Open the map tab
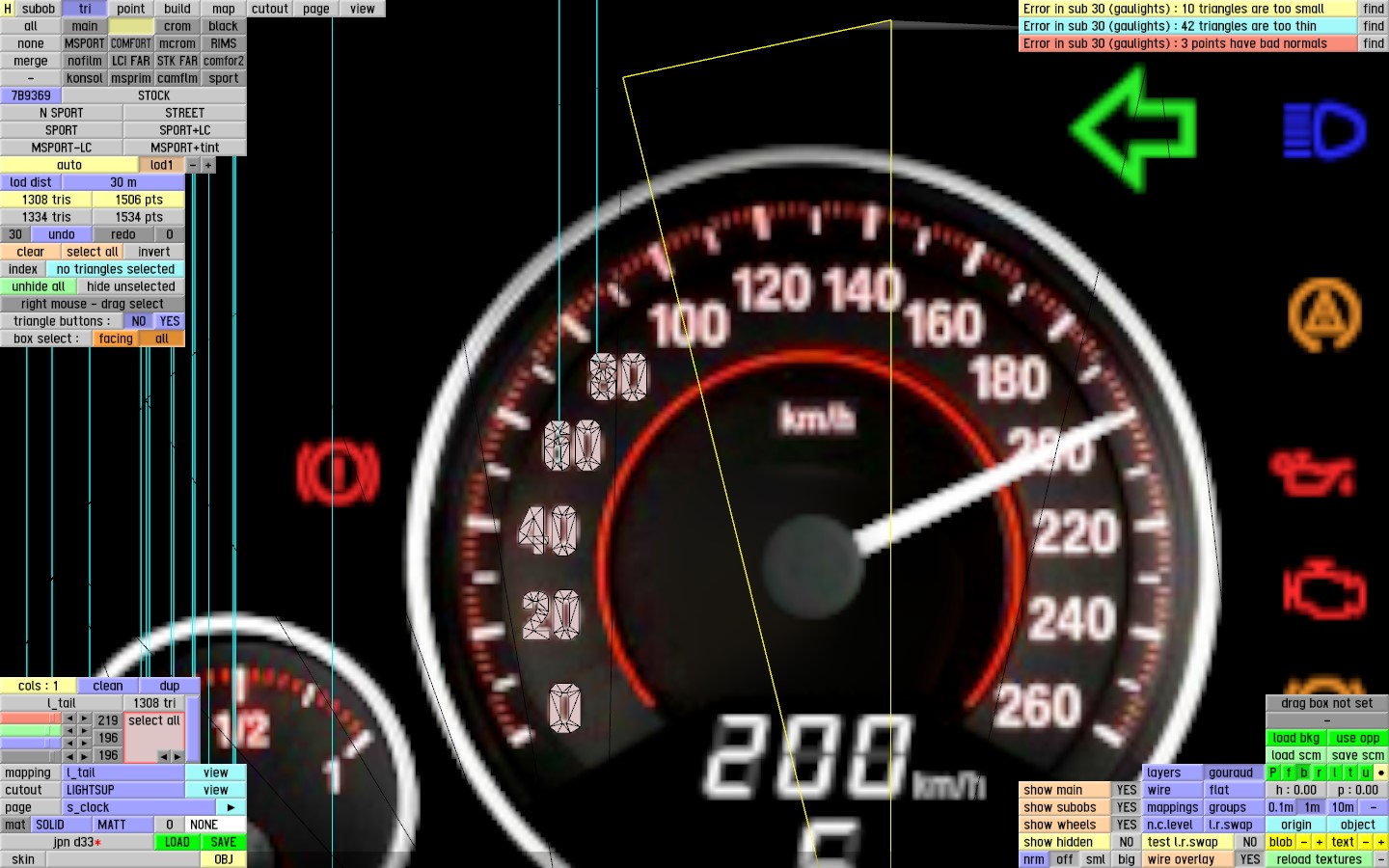 point(224,9)
